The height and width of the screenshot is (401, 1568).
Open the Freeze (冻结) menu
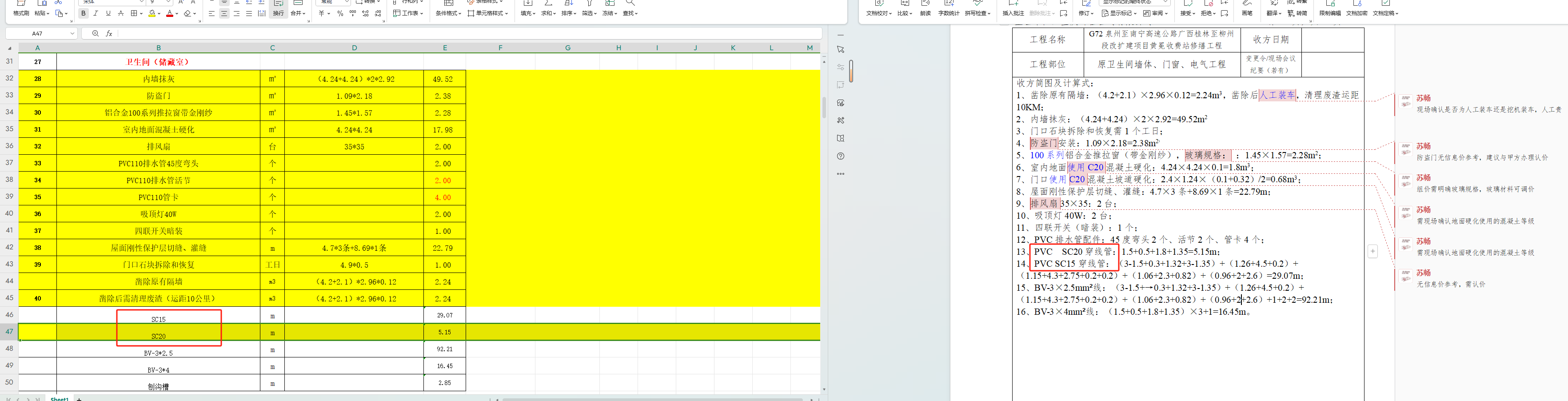click(610, 8)
